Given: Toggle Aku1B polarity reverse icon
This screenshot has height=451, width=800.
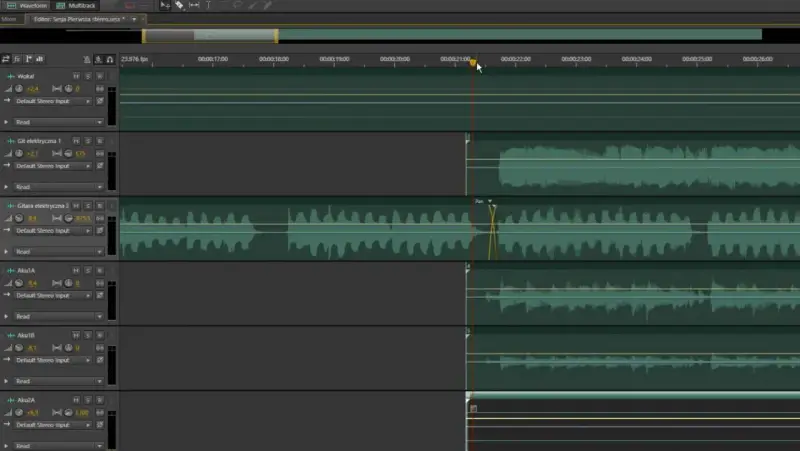Looking at the screenshot, I should coord(100,361).
